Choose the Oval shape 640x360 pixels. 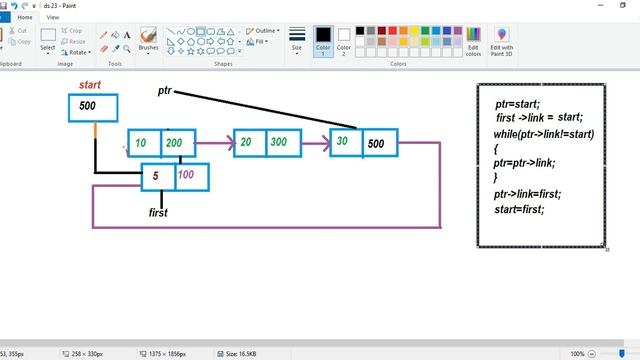point(191,31)
